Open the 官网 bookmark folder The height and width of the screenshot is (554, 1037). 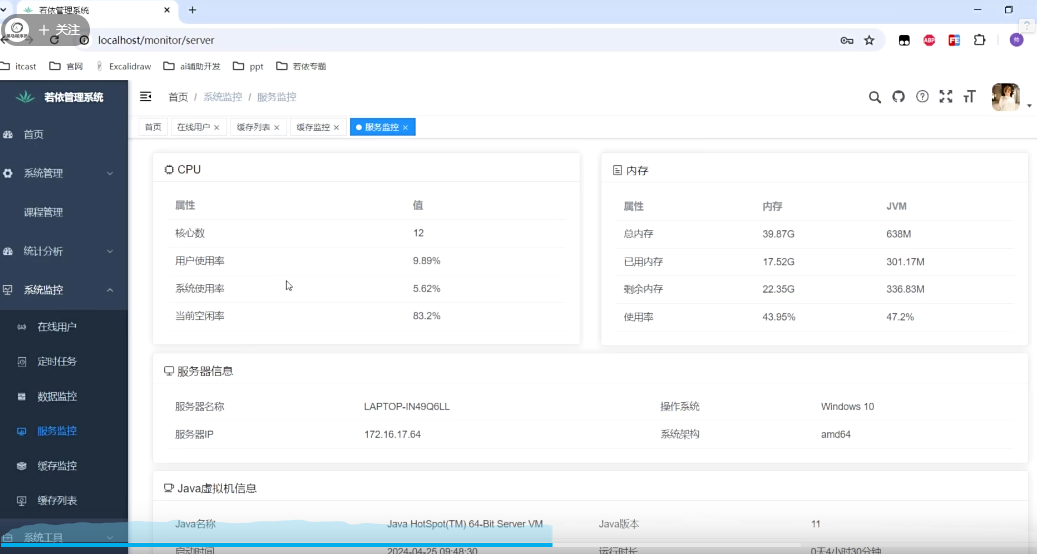(x=66, y=66)
